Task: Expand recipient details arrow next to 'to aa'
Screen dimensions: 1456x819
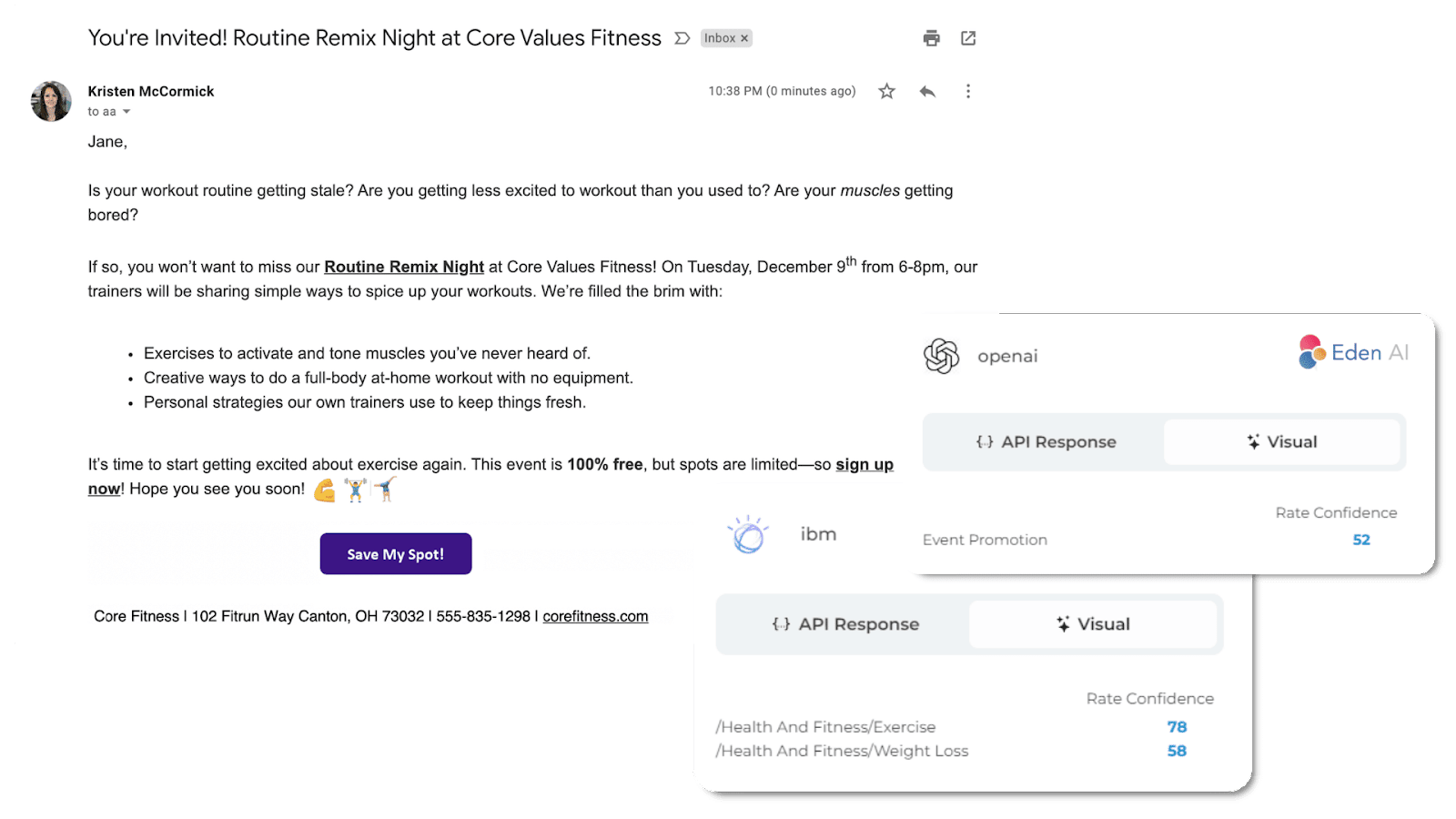Action: (126, 112)
